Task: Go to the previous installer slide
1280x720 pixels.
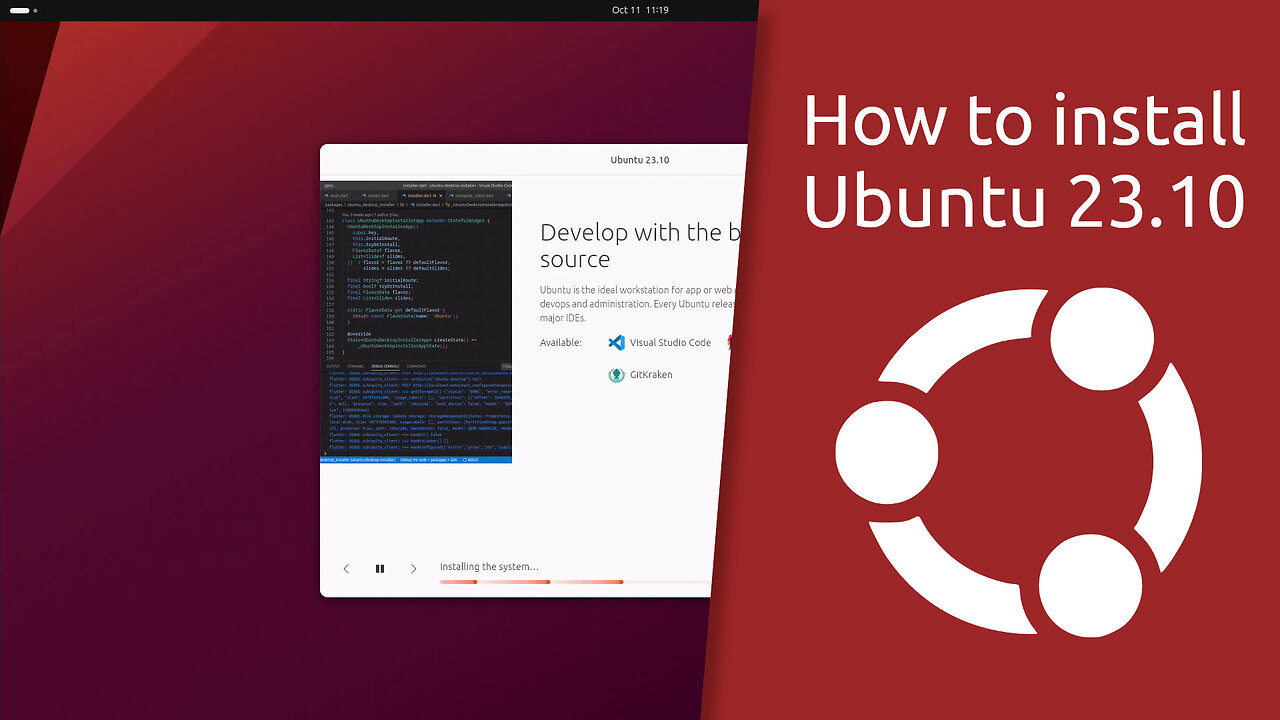Action: (x=346, y=568)
